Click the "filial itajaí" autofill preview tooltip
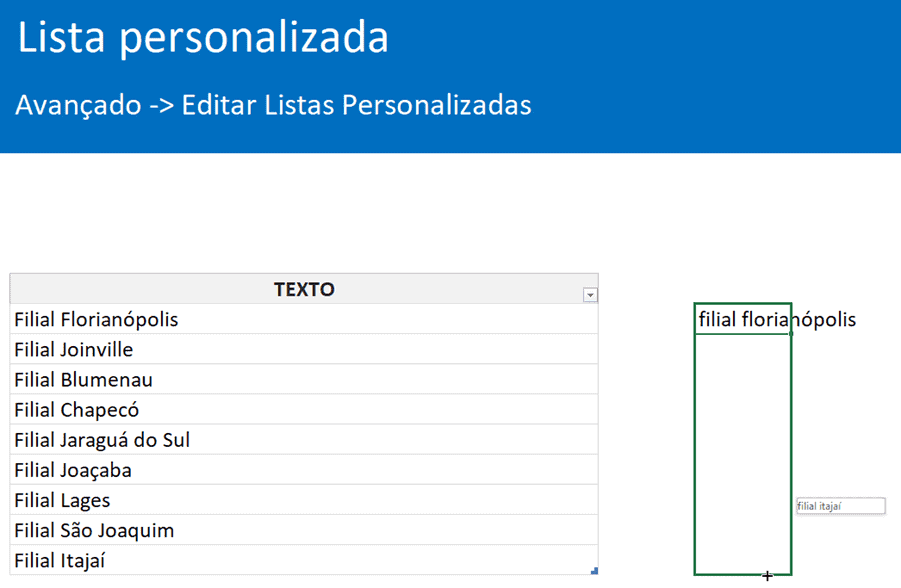This screenshot has width=901, height=588. click(840, 506)
